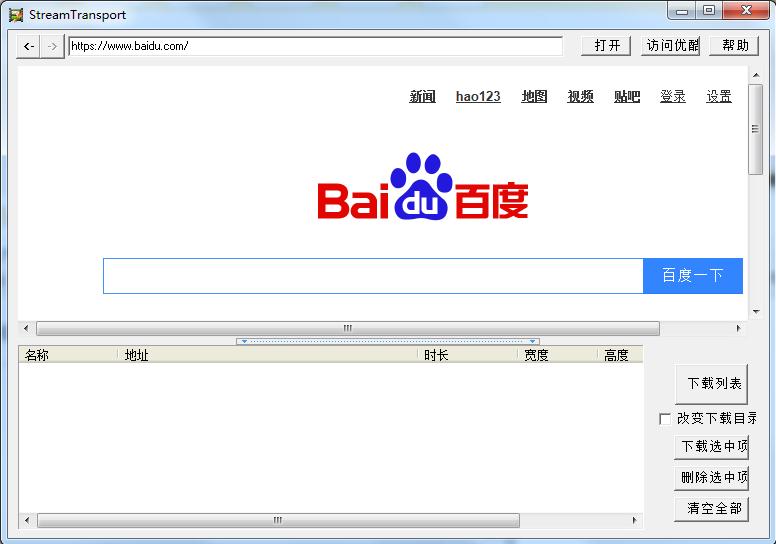The image size is (776, 544).
Task: Minimize the StreamTransport window
Action: point(682,10)
